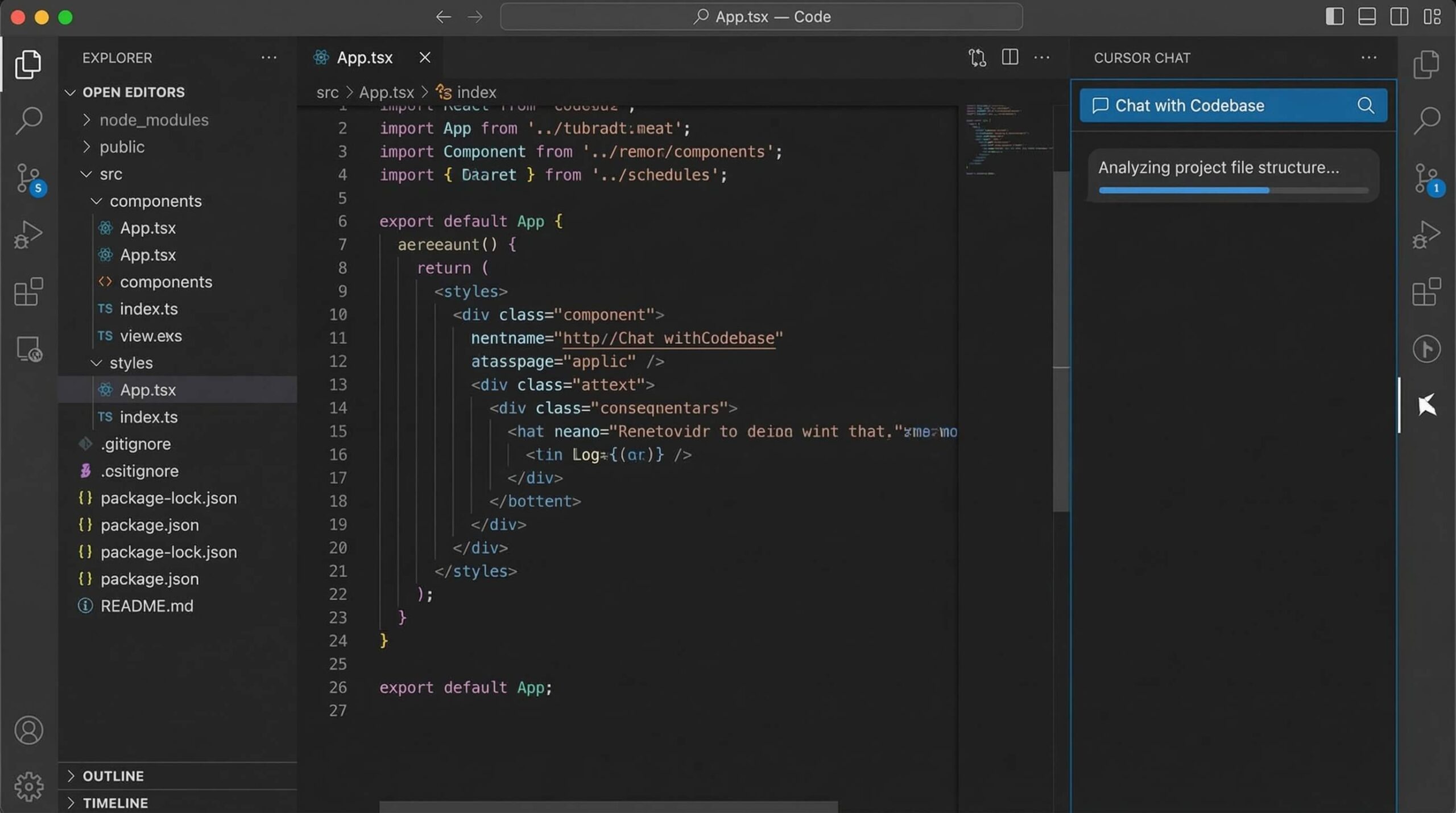Go back with the navigation arrow

[x=444, y=17]
